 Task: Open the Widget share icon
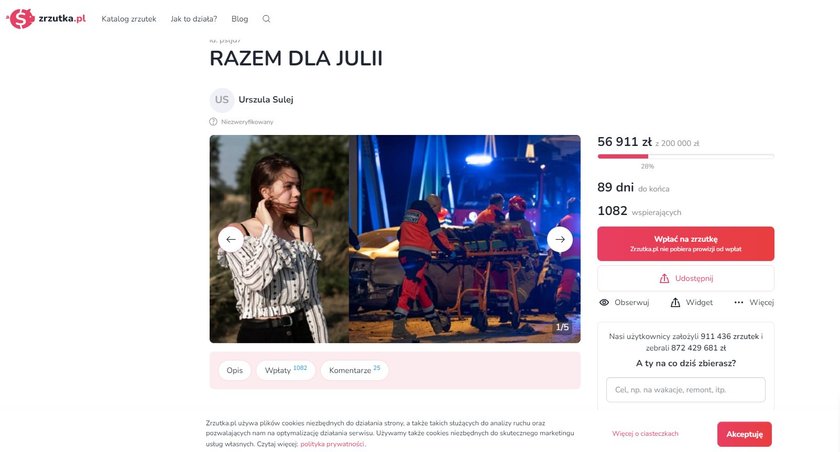coord(675,303)
